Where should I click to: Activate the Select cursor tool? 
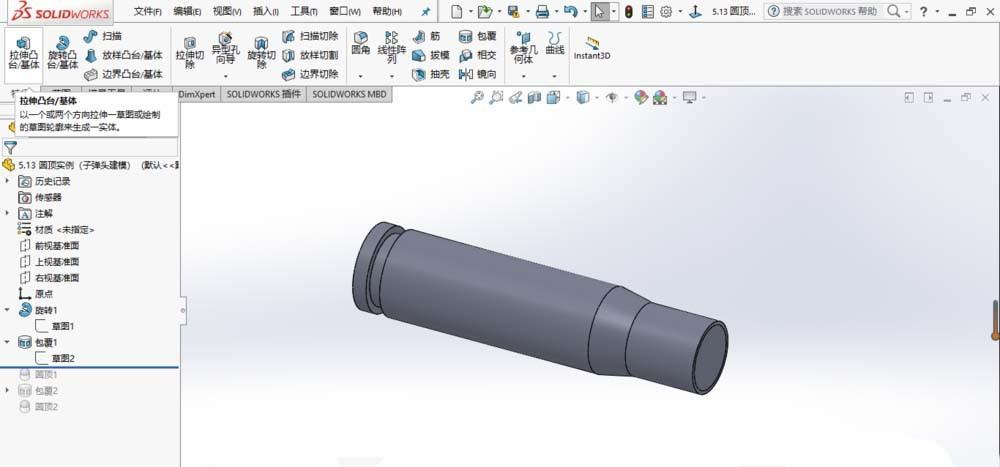click(x=598, y=11)
